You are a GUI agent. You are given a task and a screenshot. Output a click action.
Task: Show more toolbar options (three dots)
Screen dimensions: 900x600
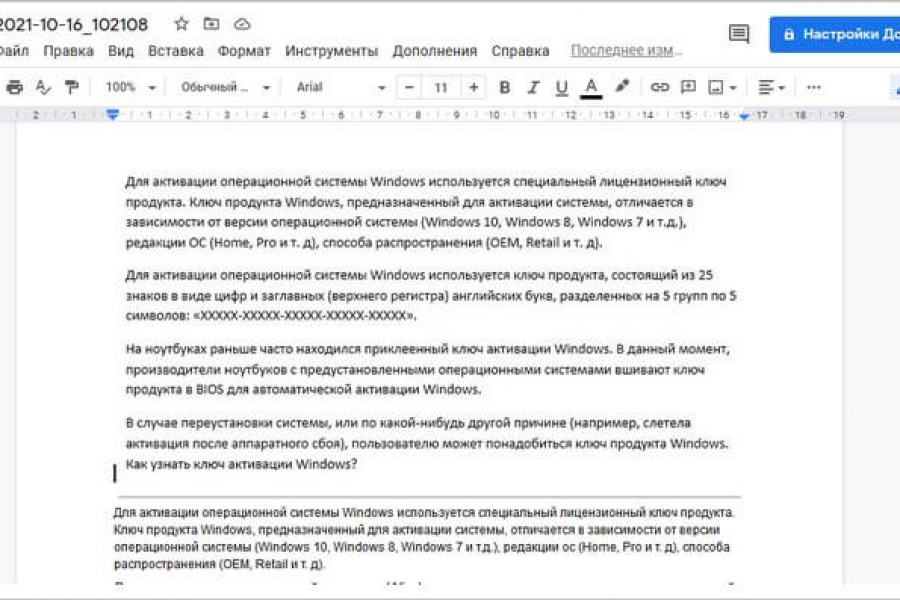[x=814, y=87]
